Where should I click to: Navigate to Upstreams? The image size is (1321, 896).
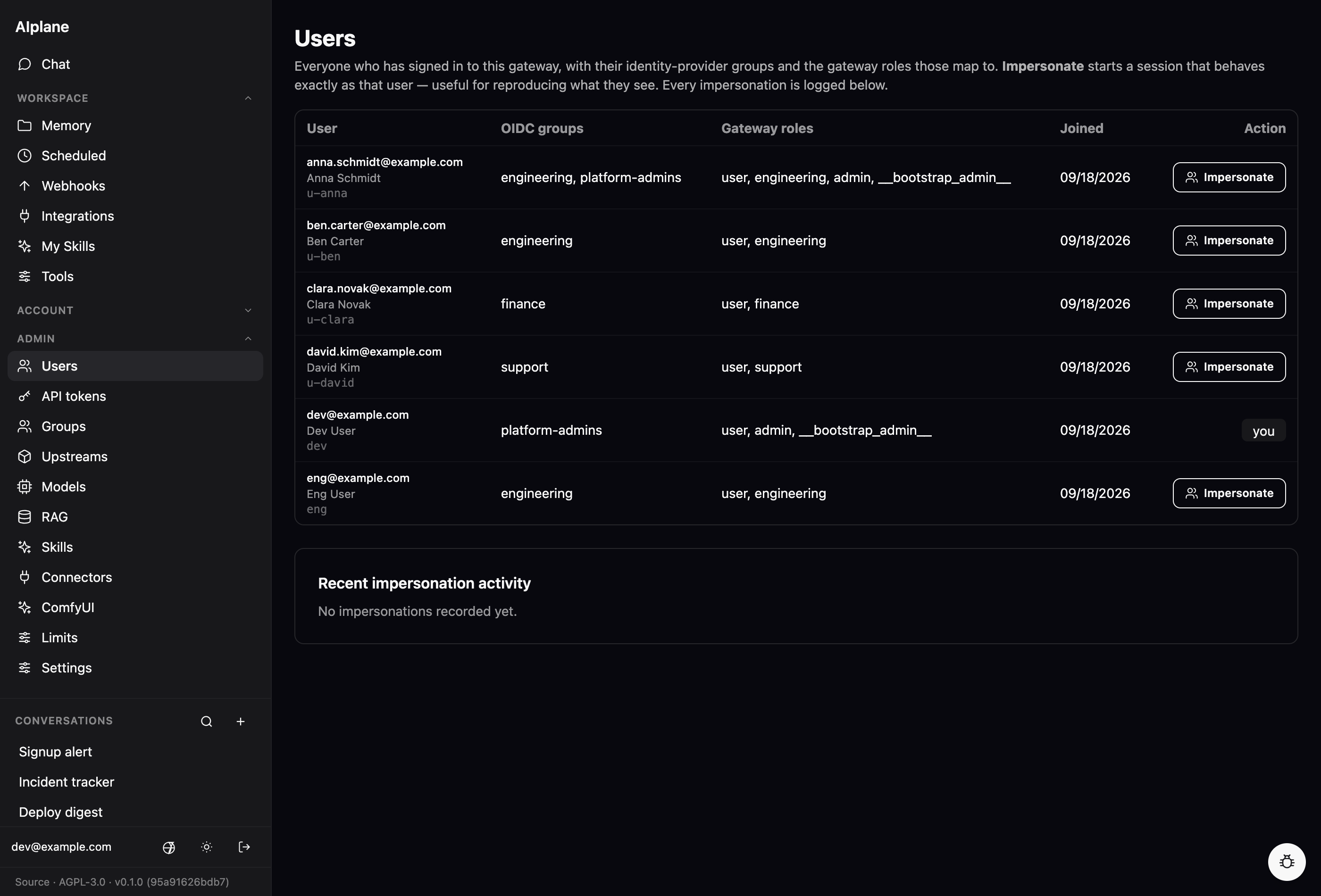coord(135,456)
